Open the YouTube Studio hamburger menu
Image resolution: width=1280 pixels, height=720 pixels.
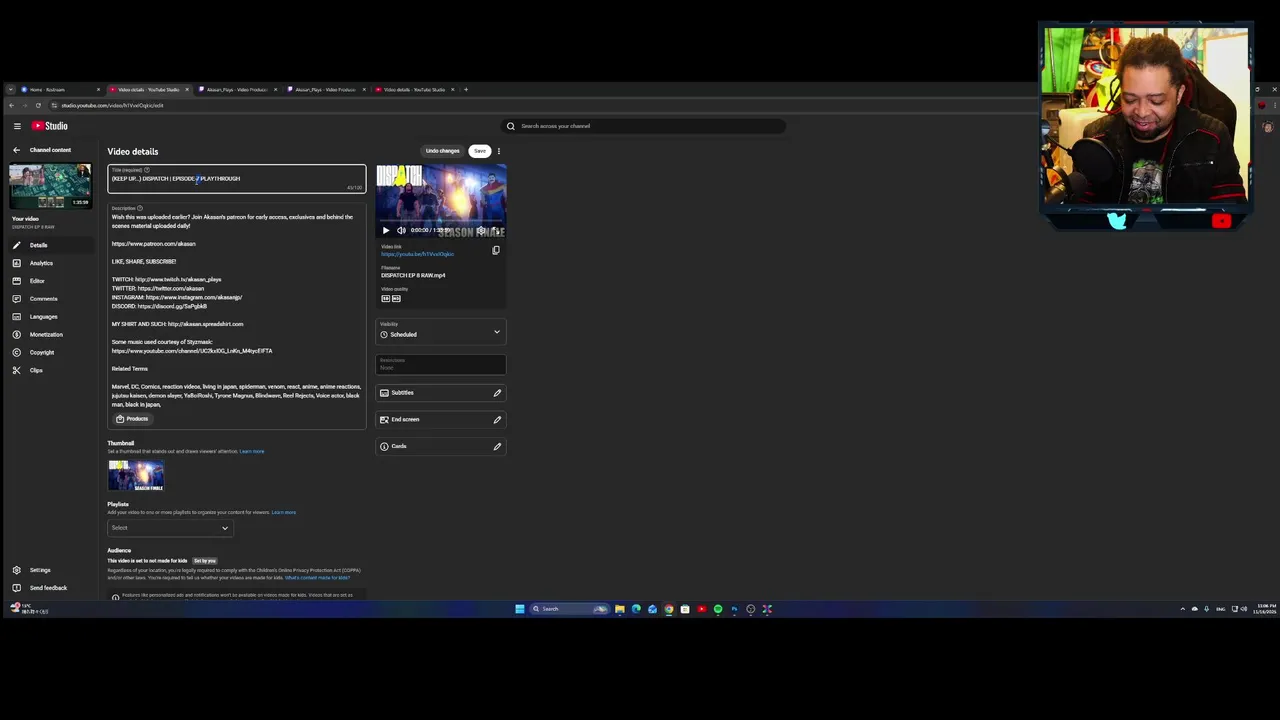pos(17,126)
